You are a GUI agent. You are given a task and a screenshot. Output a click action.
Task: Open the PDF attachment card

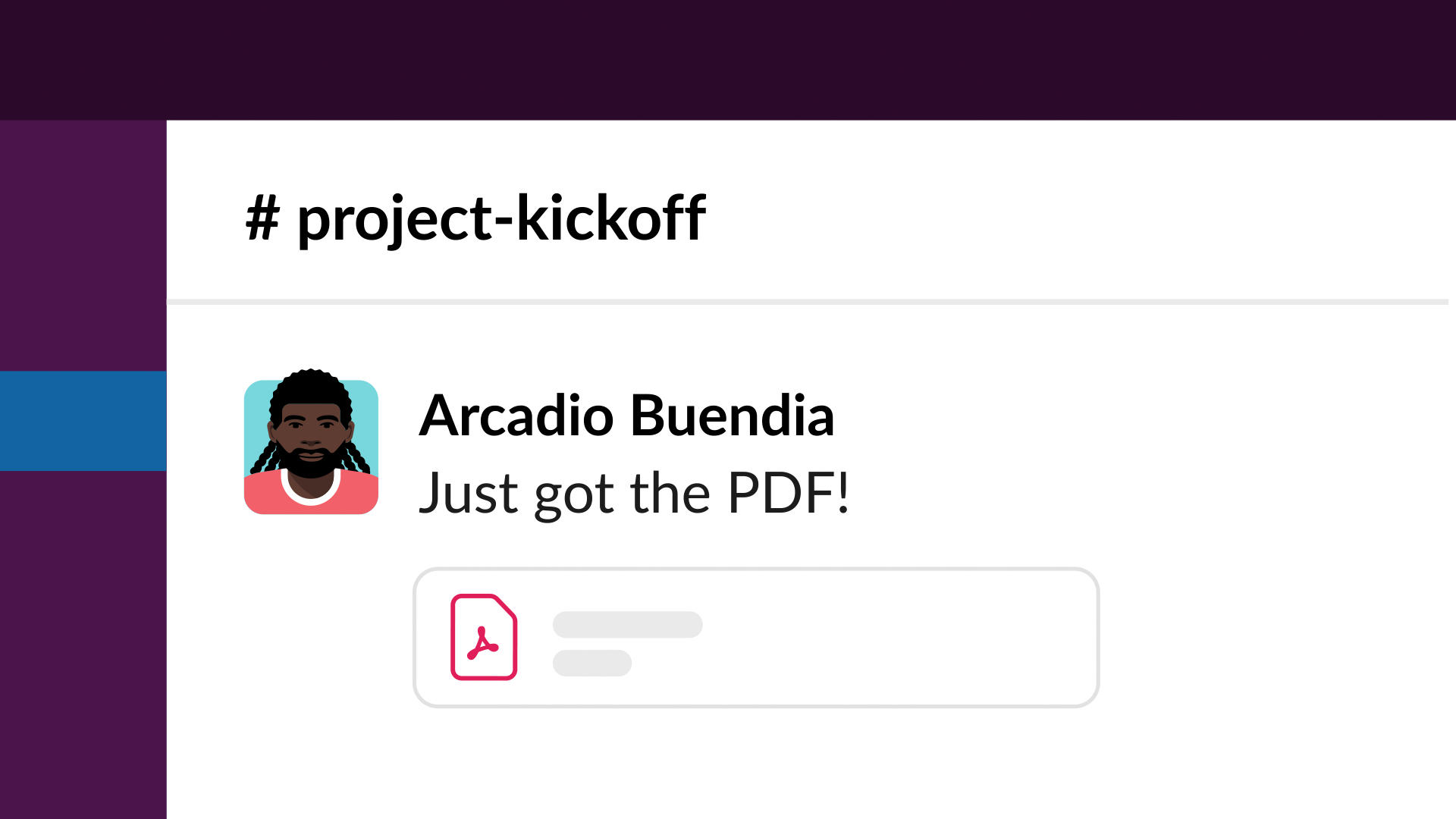(x=756, y=638)
